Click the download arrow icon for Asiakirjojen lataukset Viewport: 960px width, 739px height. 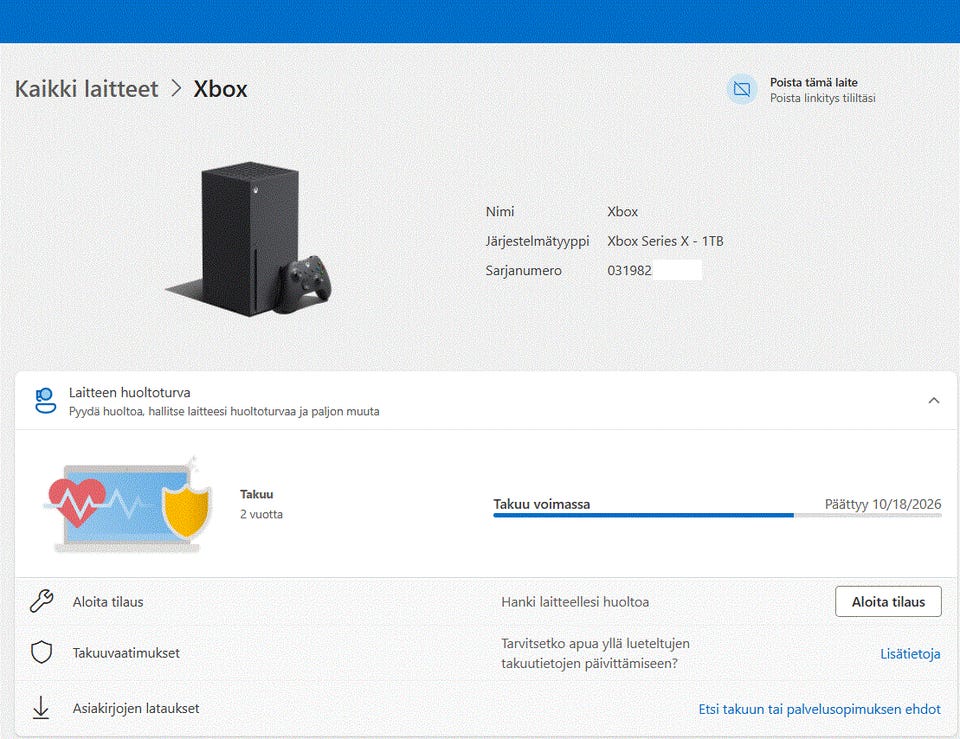click(x=41, y=708)
